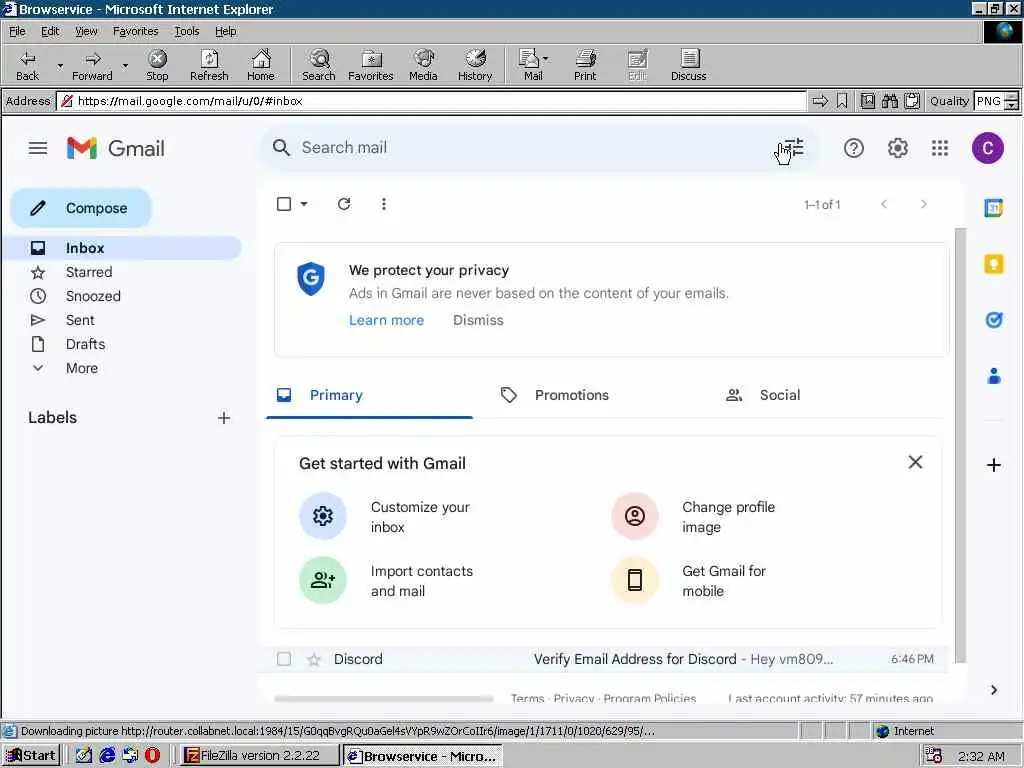The image size is (1024, 768).
Task: Click the Compose button
Action: pos(81,208)
